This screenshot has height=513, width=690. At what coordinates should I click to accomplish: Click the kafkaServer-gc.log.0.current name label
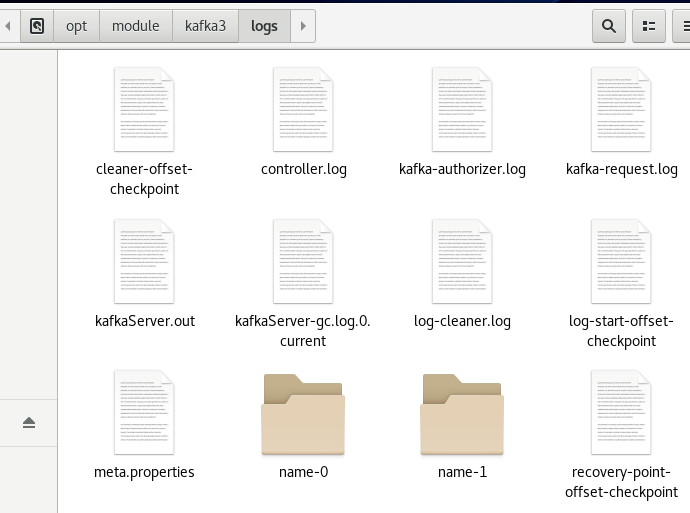[303, 331]
